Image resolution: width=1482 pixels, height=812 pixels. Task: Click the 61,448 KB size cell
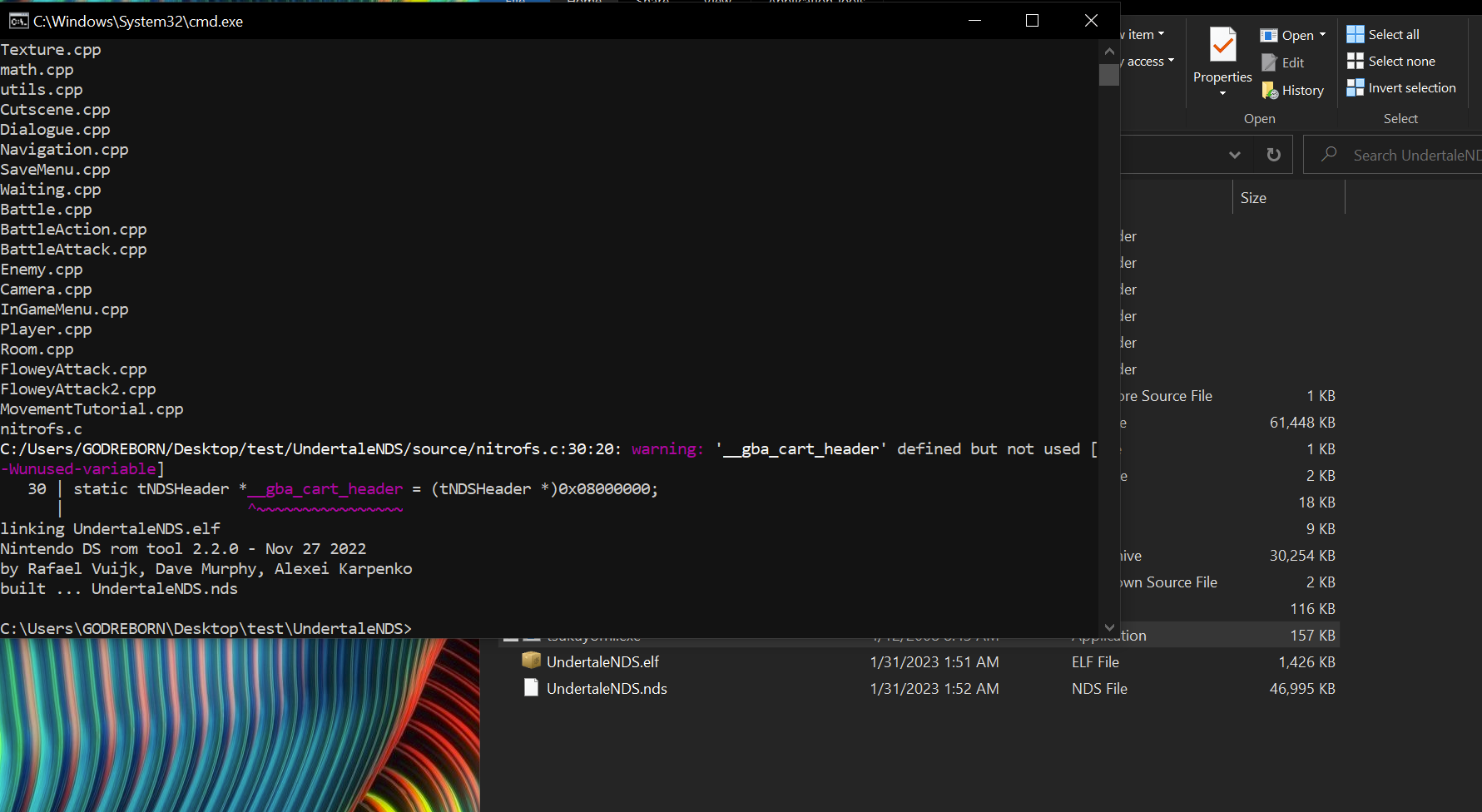1302,423
